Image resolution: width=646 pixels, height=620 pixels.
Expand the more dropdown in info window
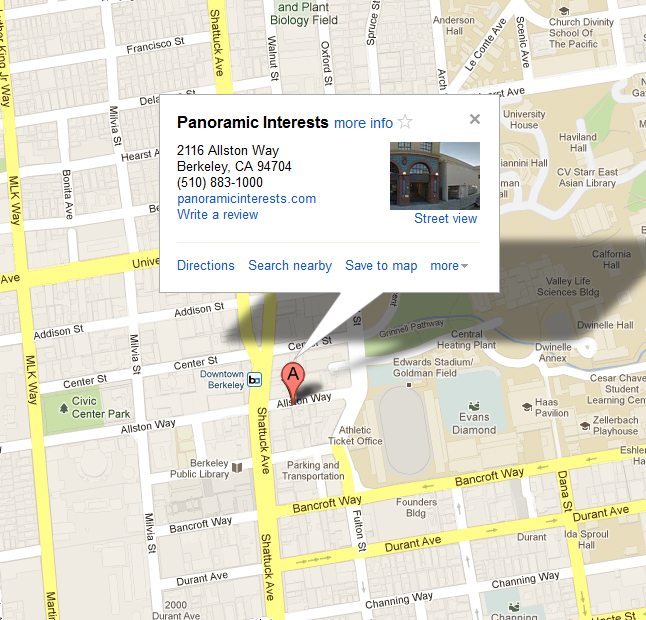coord(449,266)
